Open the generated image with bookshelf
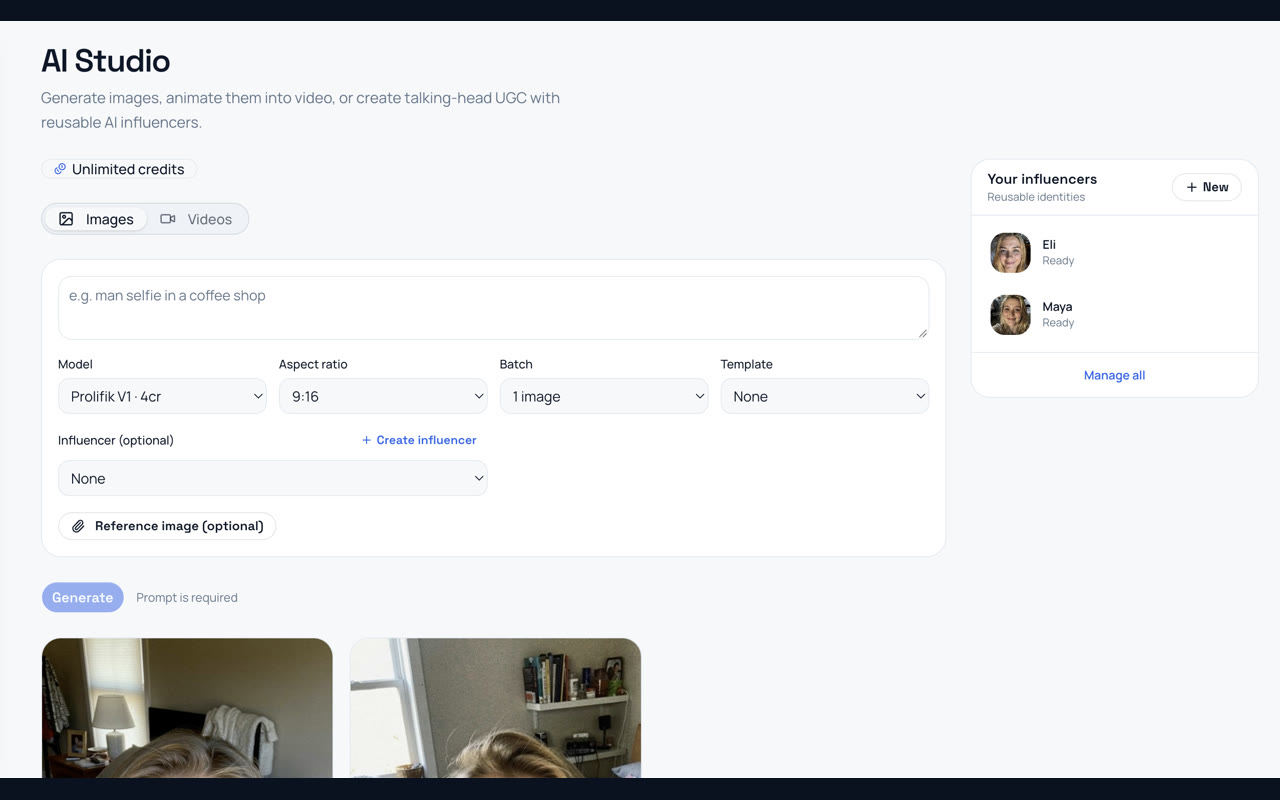 pyautogui.click(x=495, y=708)
